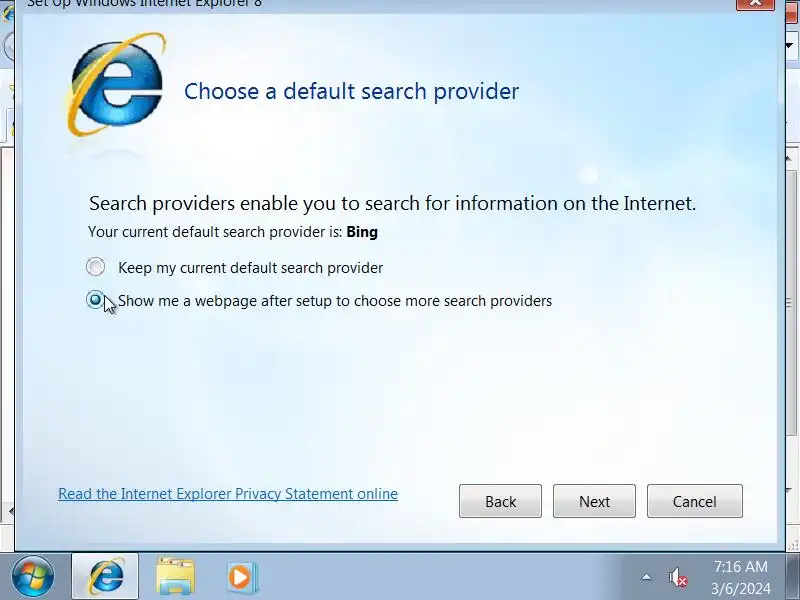800x600 pixels.
Task: Open the Windows Start menu orb
Action: tap(33, 577)
